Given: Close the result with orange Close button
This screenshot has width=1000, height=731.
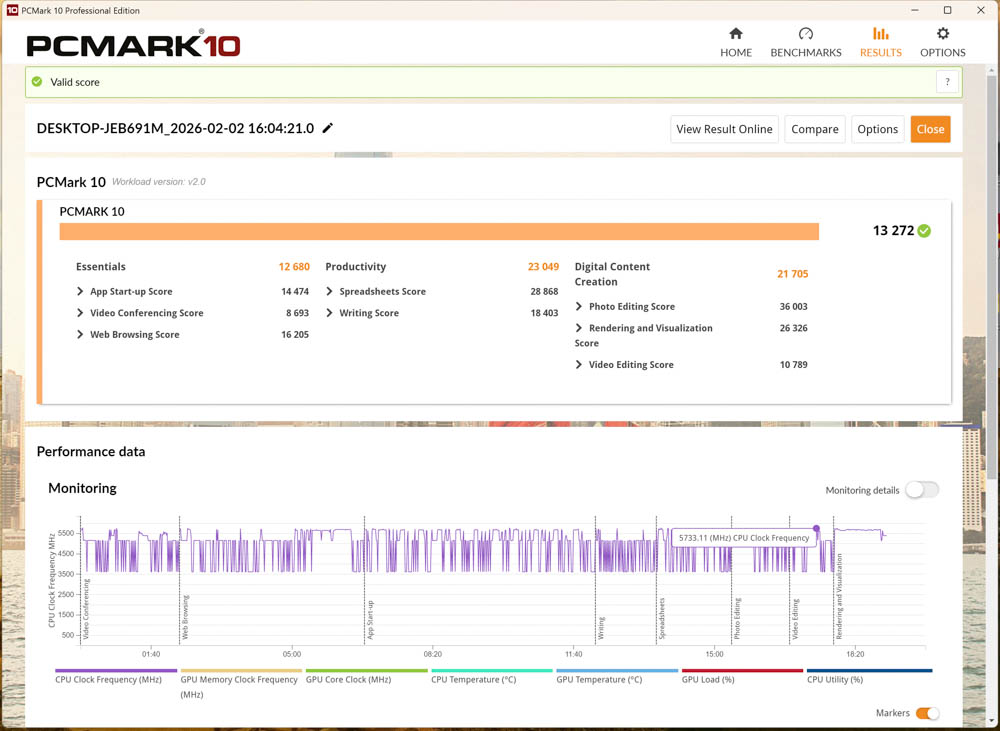Looking at the screenshot, I should pos(930,129).
